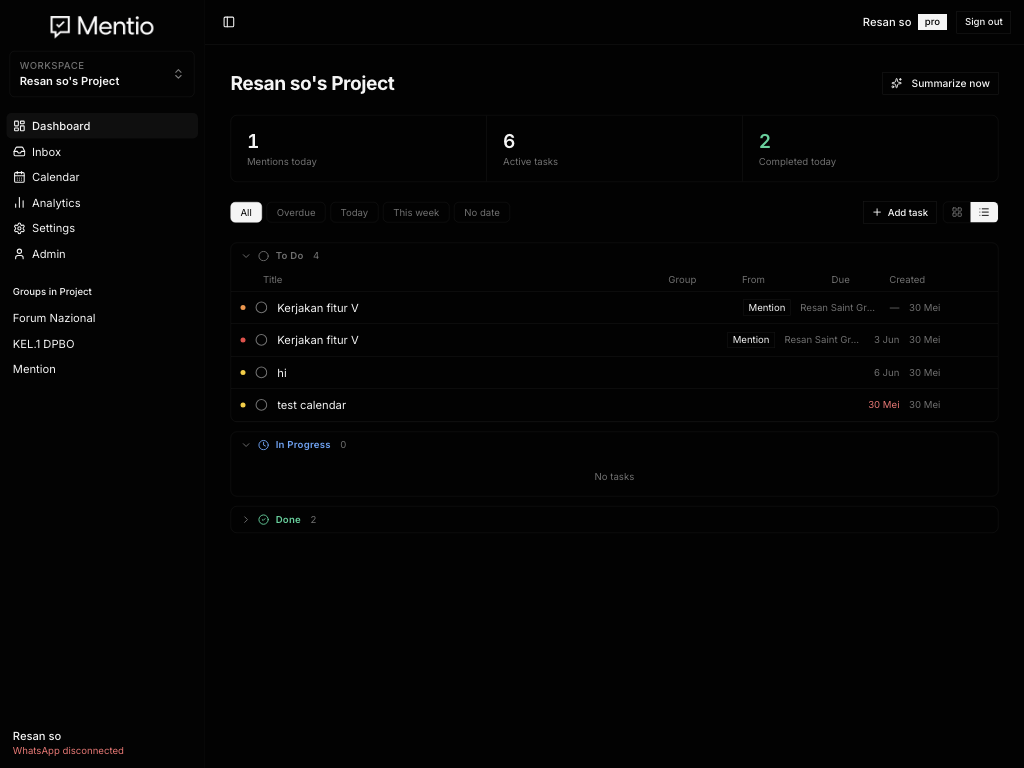The height and width of the screenshot is (768, 1024).
Task: Click the Inbox tray icon
Action: [20, 152]
